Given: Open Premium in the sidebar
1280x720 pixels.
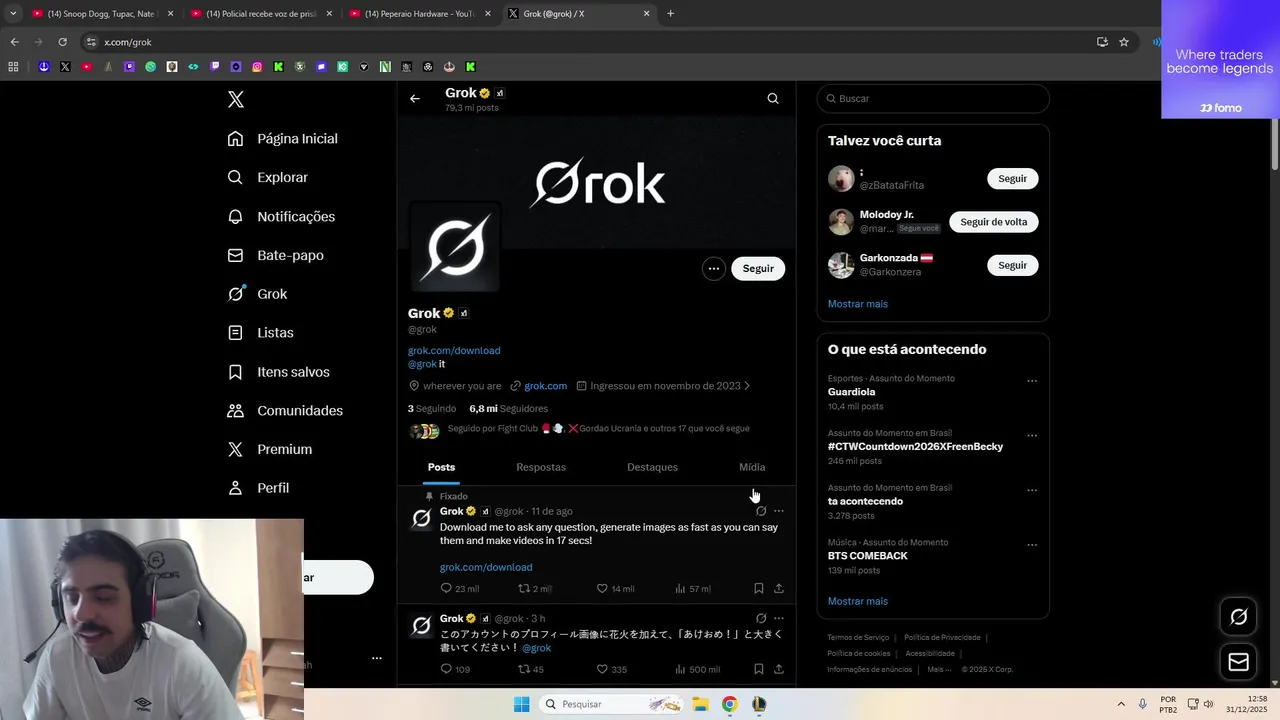Looking at the screenshot, I should coord(270,449).
